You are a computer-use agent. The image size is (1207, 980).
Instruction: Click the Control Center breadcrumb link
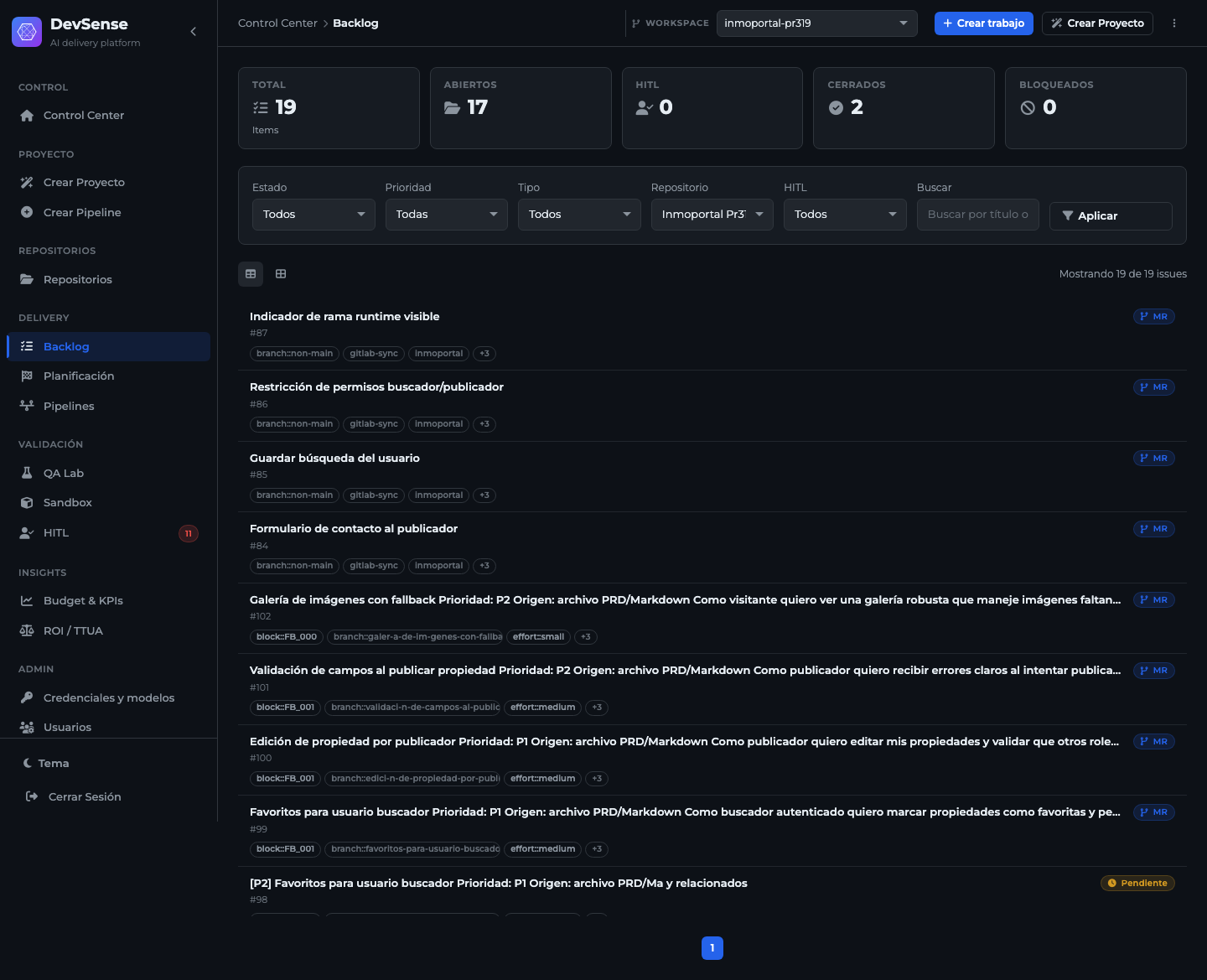tap(277, 23)
